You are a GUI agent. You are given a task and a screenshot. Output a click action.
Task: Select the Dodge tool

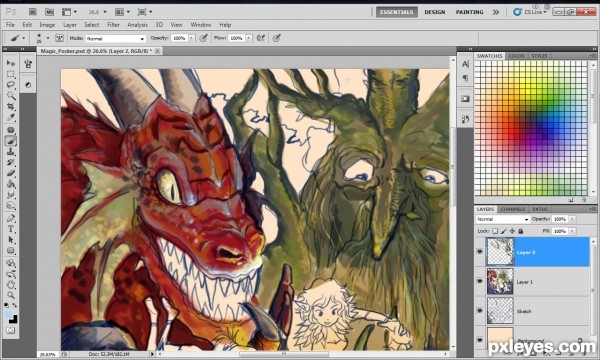click(x=11, y=206)
